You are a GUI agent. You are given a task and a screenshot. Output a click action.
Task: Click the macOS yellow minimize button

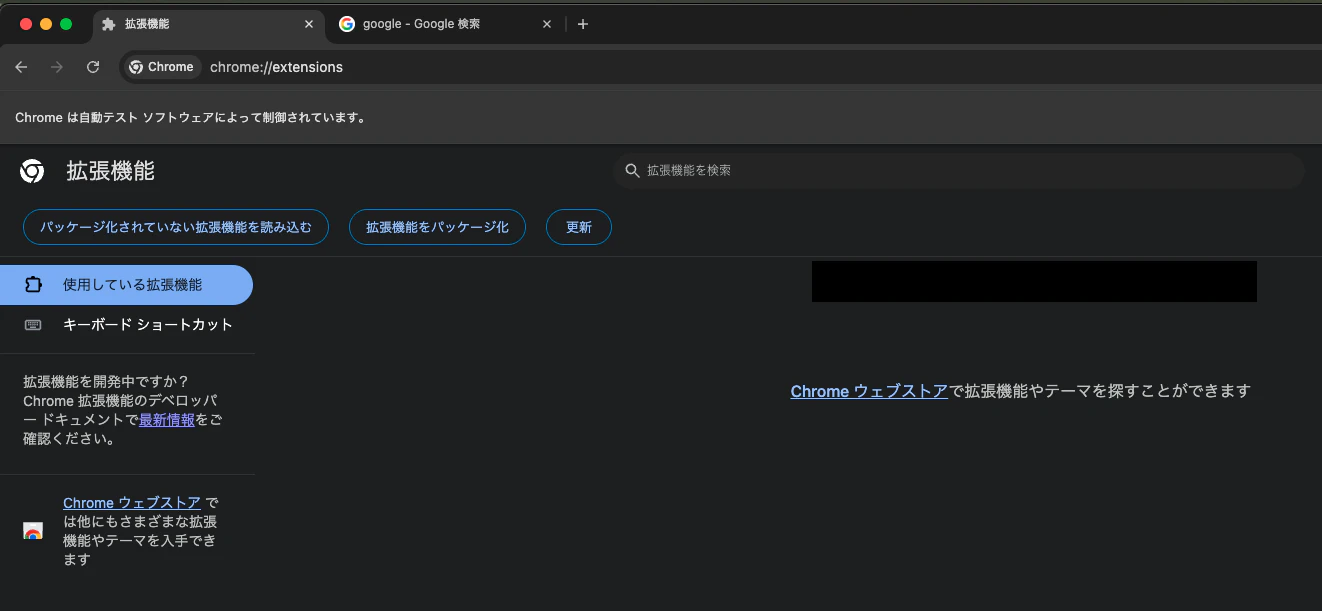tap(46, 24)
